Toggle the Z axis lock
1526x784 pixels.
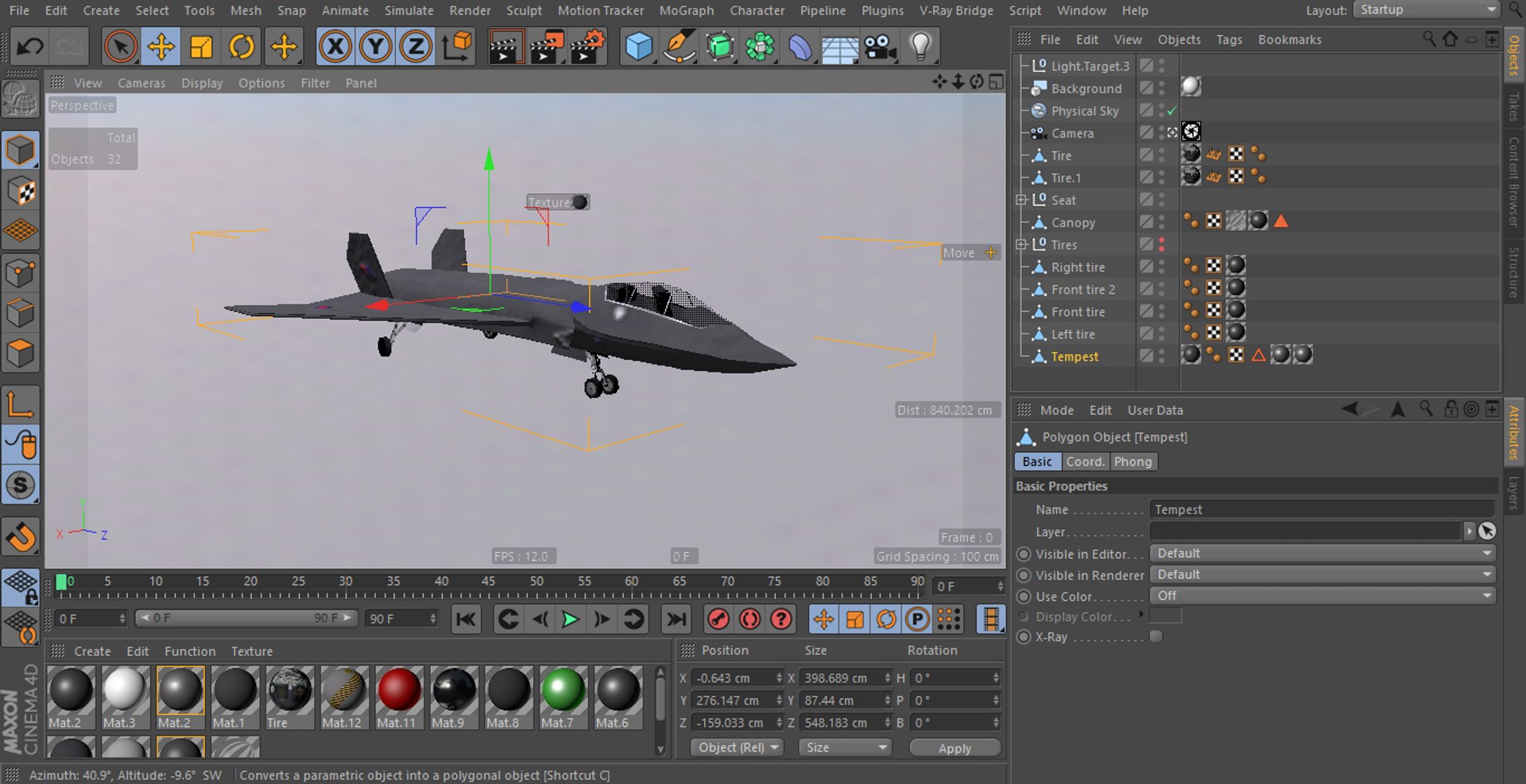416,47
